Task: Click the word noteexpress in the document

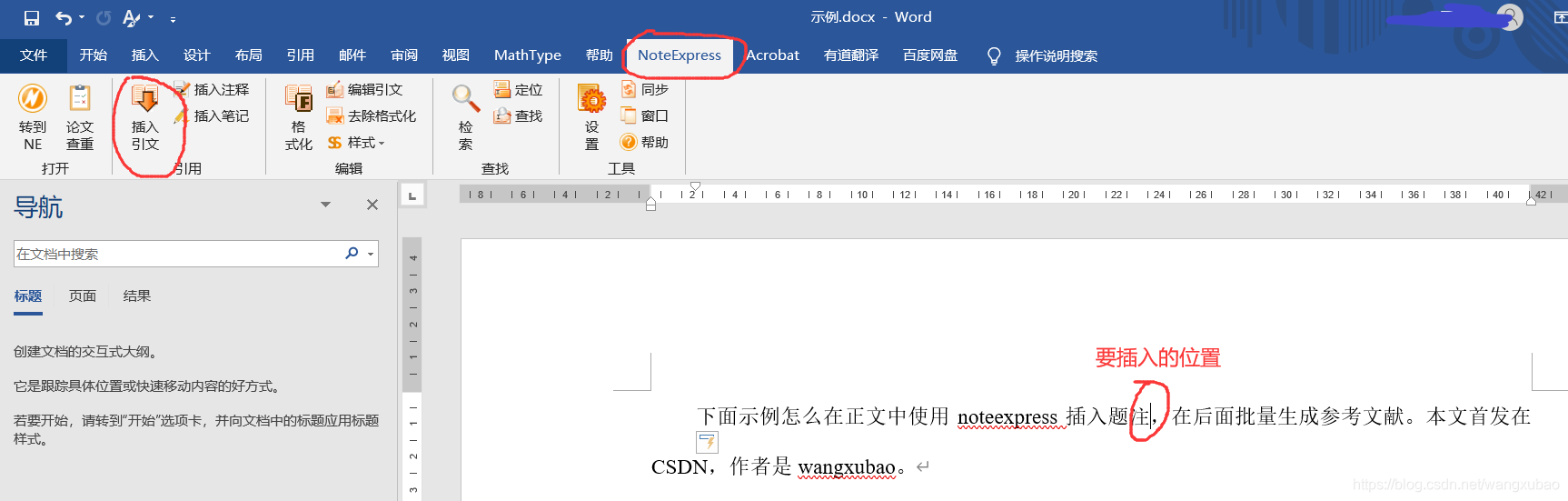Action: click(1007, 416)
